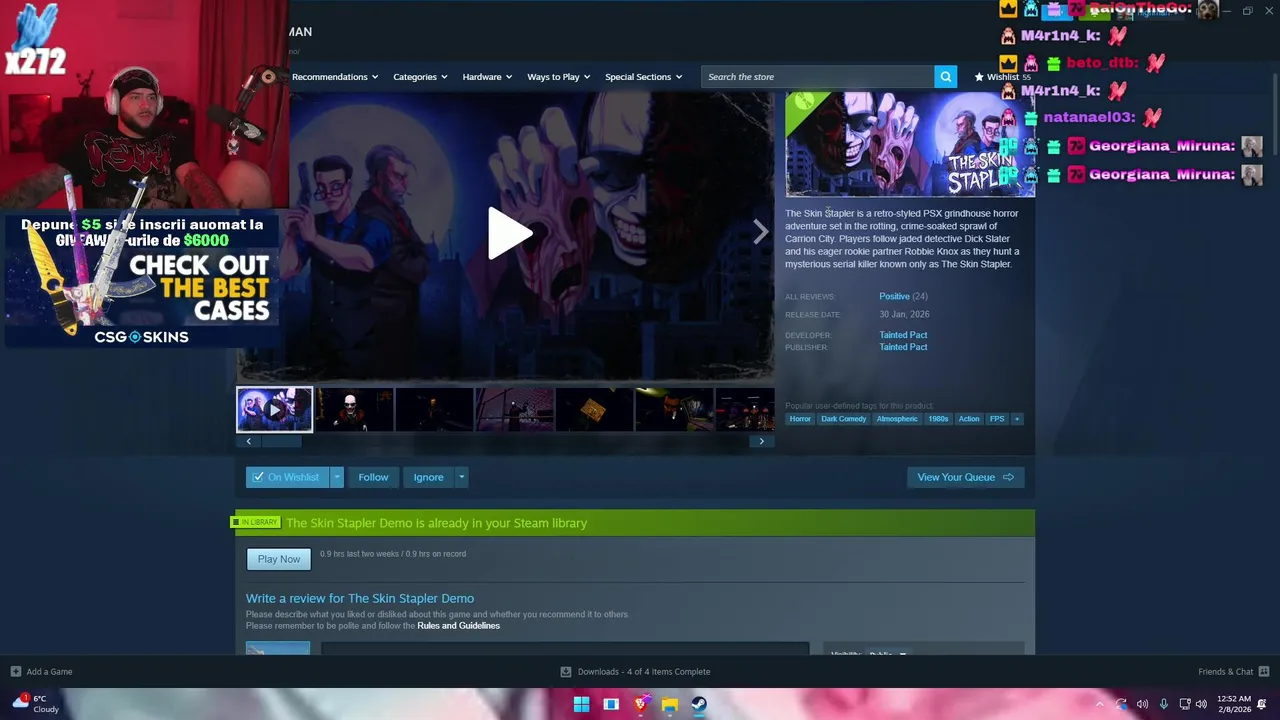Screen dimensions: 1280x720
Task: Click the plus tag button after FPS
Action: (1017, 419)
